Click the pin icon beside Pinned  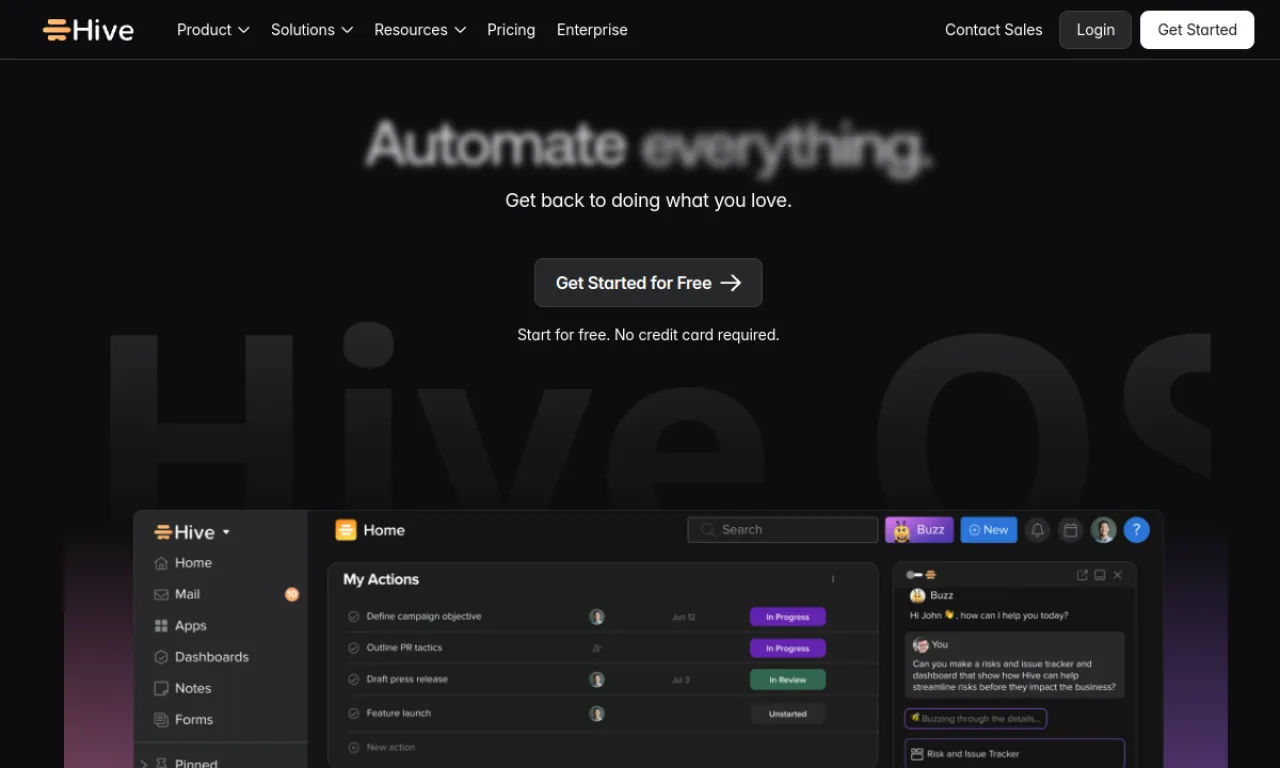161,764
